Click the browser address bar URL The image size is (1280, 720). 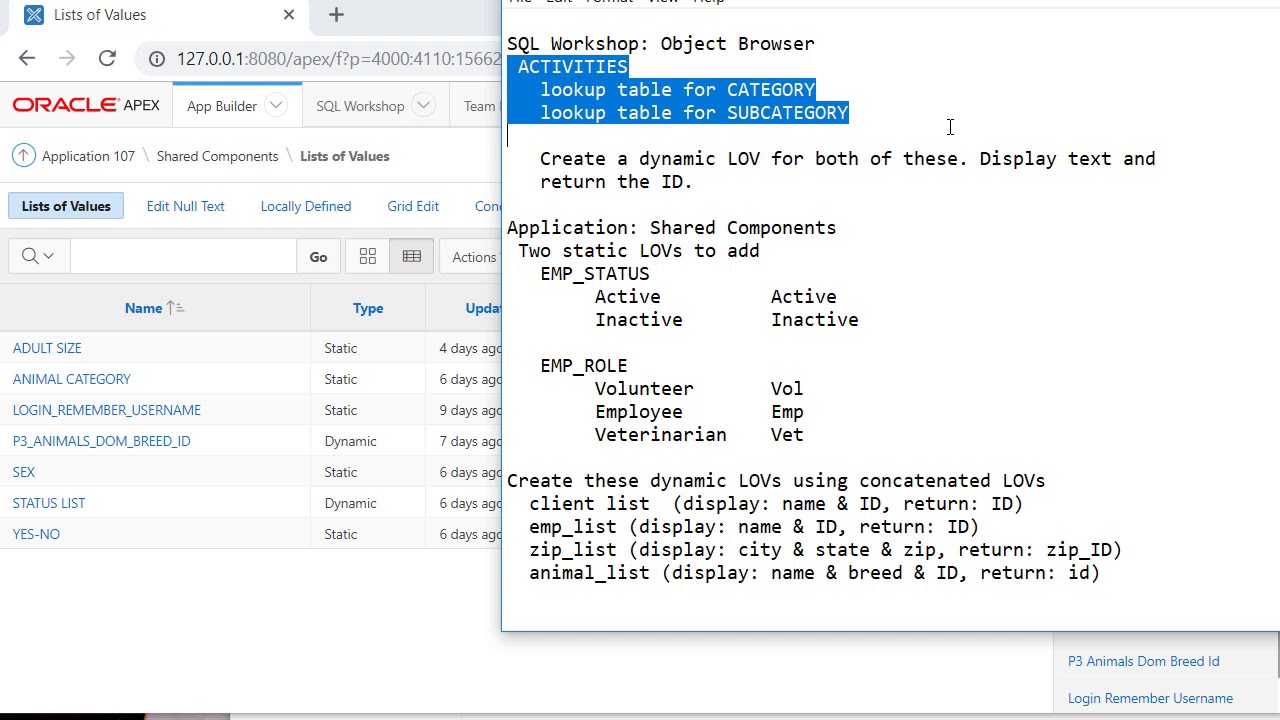pos(338,59)
